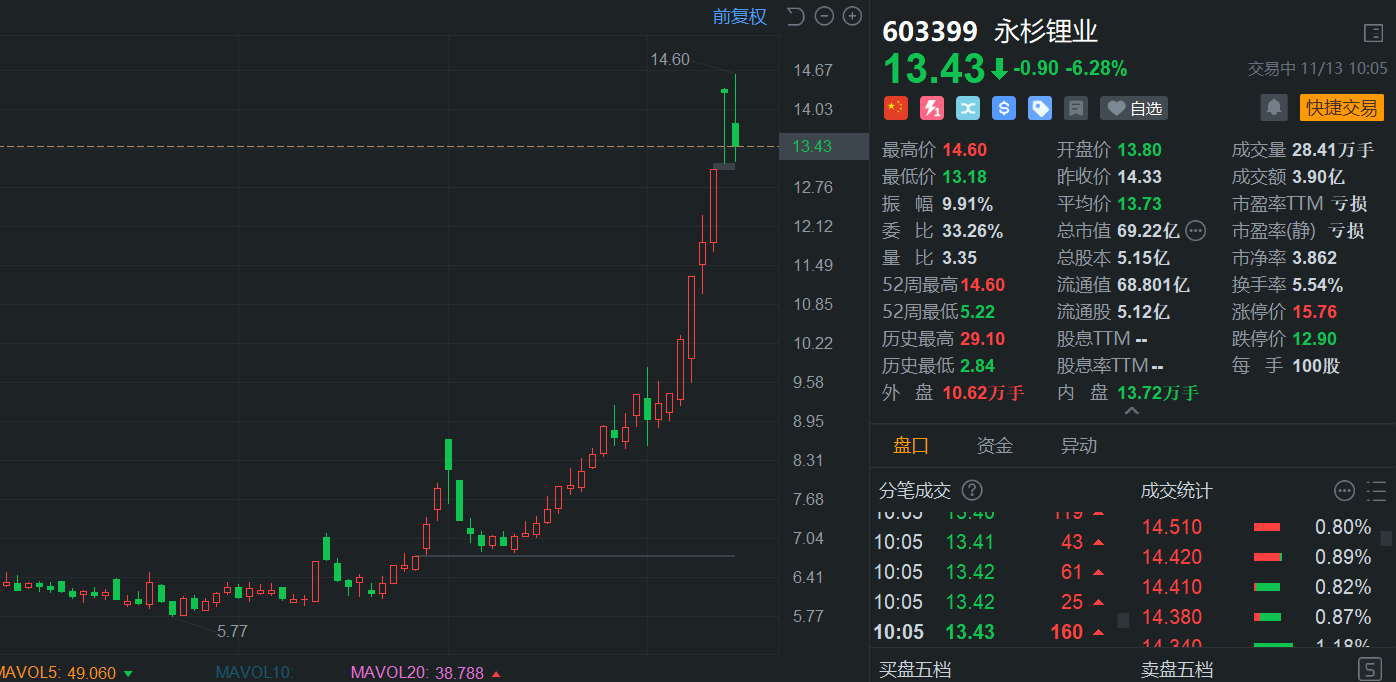Click the 14.60 high marker on chart
The height and width of the screenshot is (682, 1396).
(x=670, y=59)
